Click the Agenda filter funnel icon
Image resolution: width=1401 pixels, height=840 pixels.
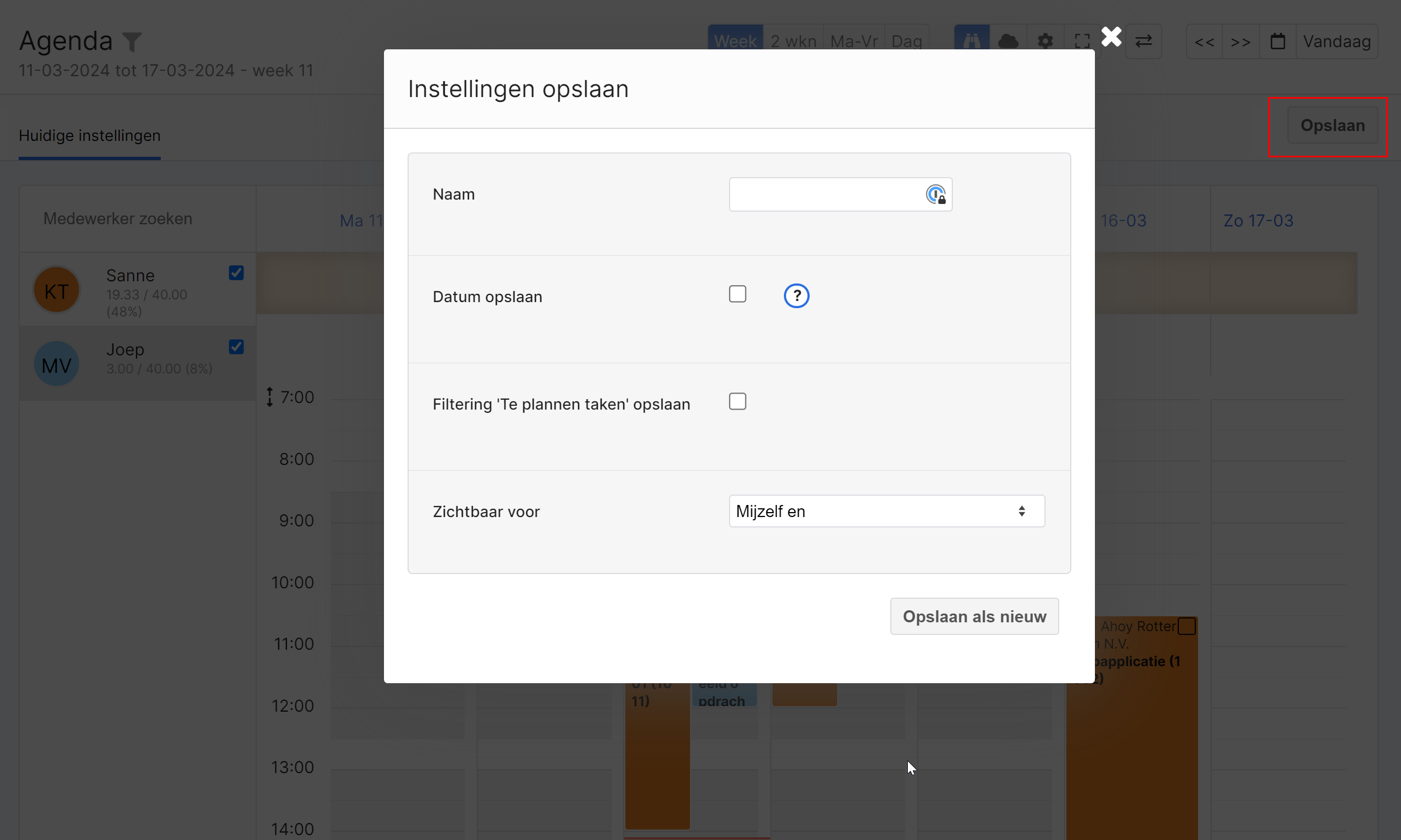tap(132, 41)
